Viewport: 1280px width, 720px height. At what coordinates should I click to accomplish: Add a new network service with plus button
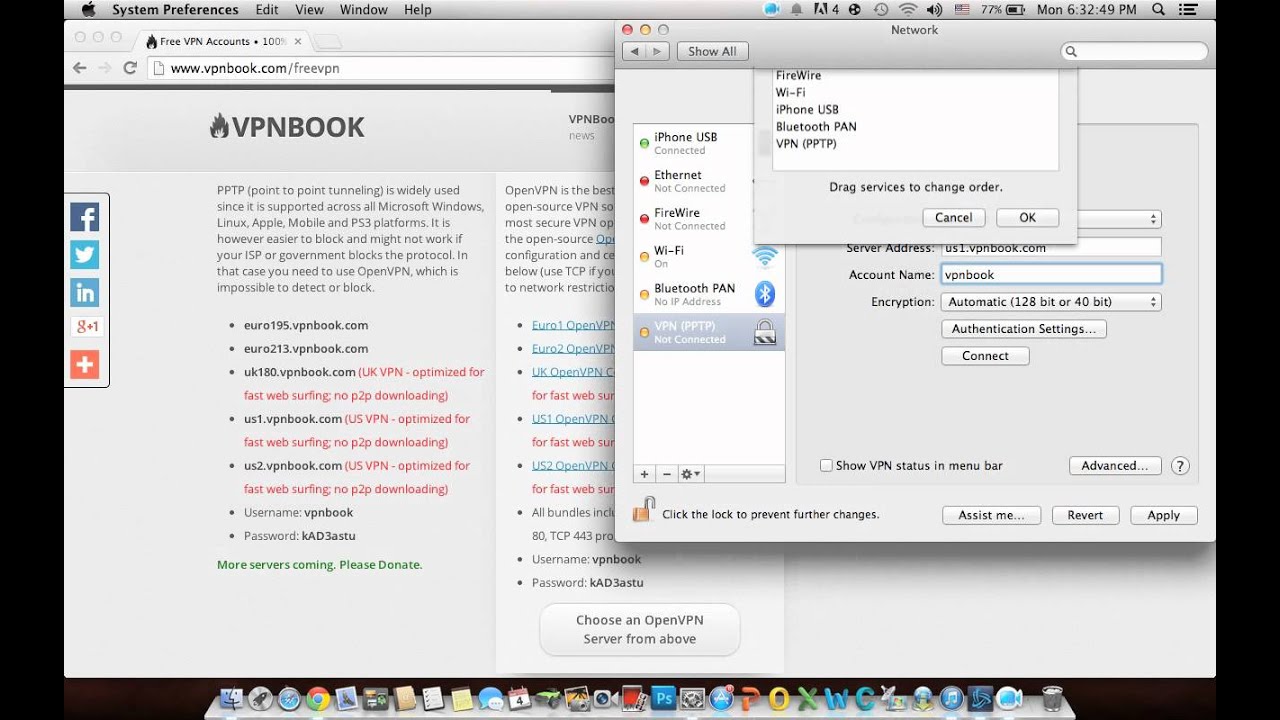click(x=644, y=474)
